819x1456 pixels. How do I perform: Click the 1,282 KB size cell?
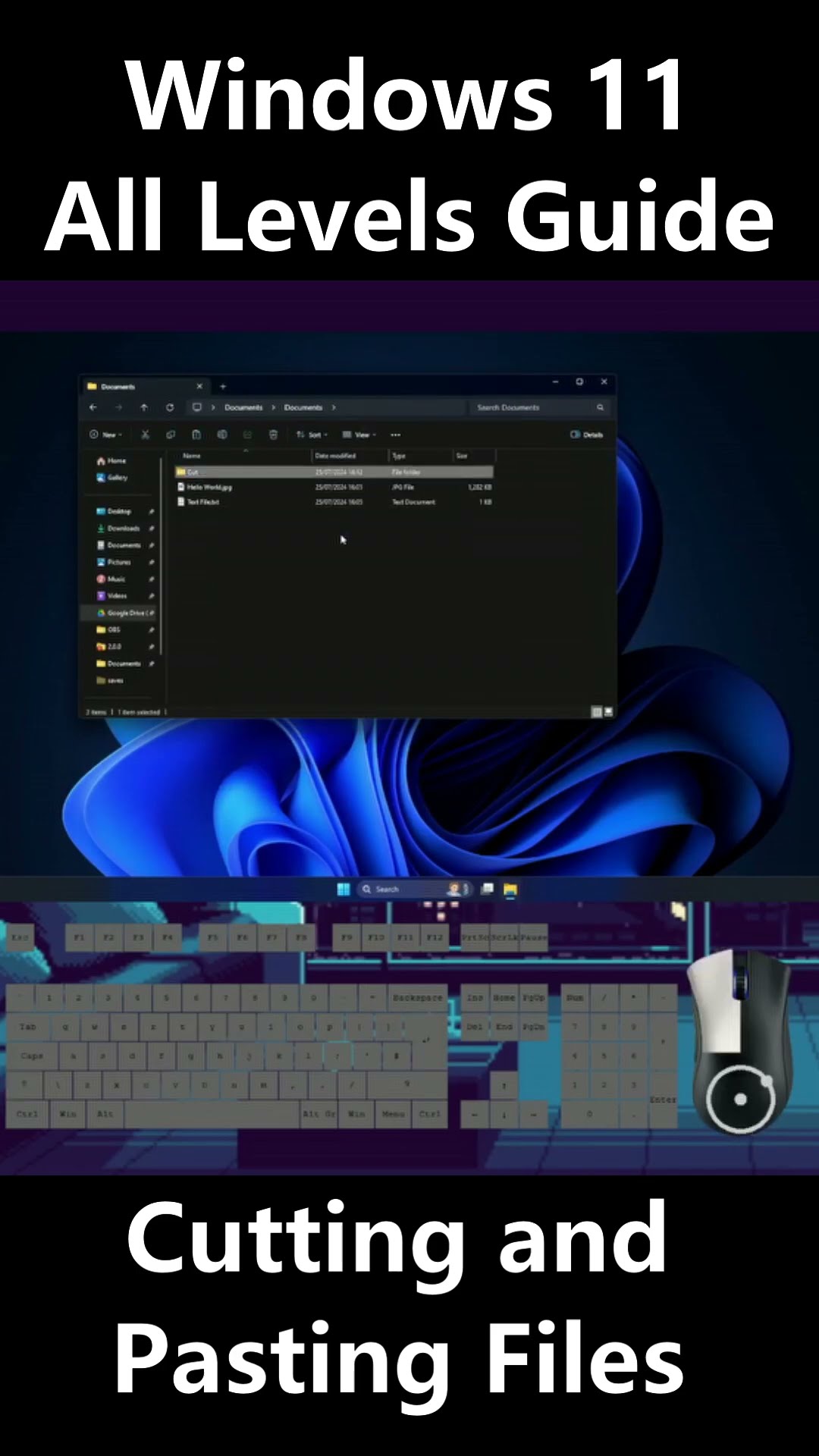click(x=480, y=487)
